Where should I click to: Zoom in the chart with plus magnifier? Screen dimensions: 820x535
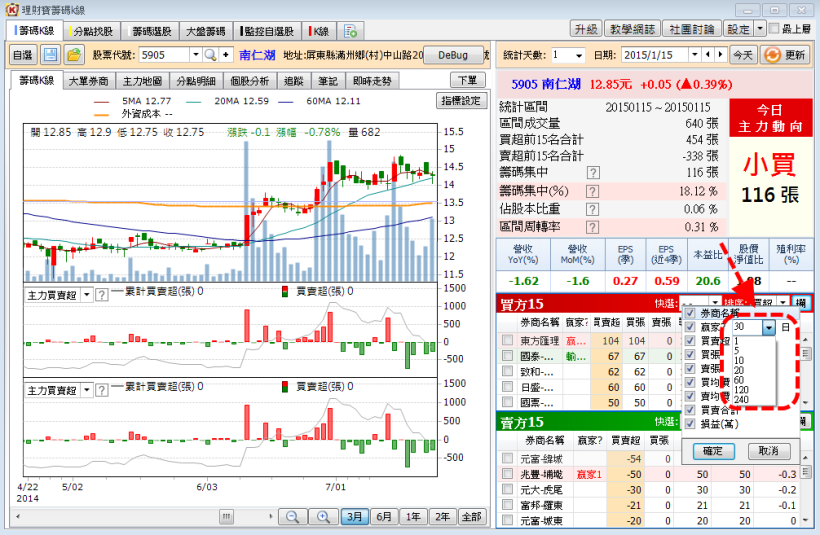point(322,517)
